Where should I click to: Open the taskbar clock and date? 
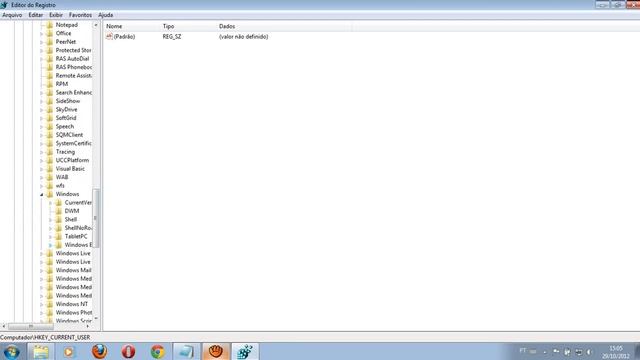pyautogui.click(x=616, y=352)
